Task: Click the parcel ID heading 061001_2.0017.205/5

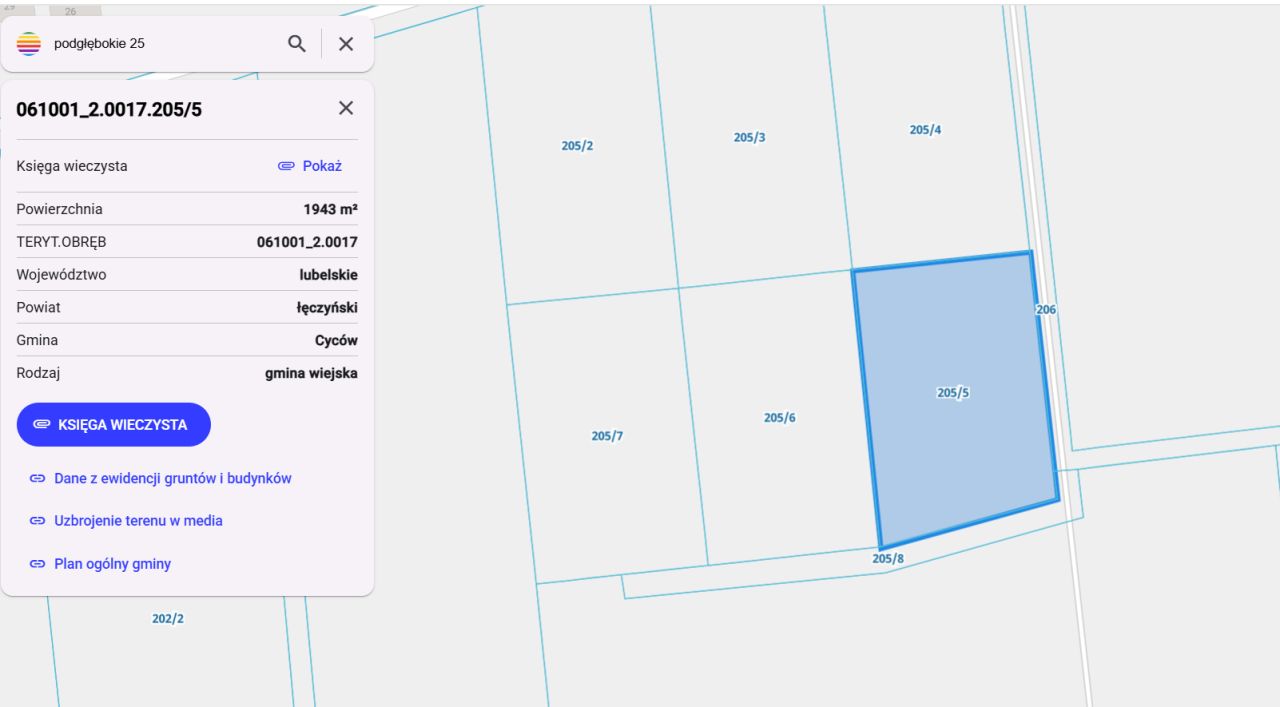Action: point(109,109)
